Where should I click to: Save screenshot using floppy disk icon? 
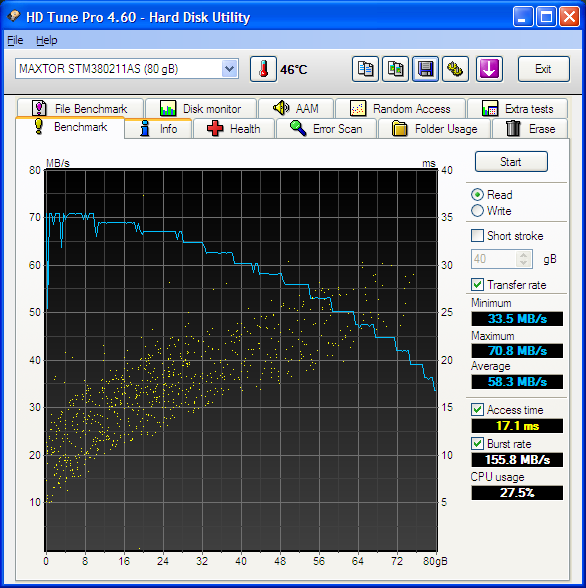click(425, 69)
